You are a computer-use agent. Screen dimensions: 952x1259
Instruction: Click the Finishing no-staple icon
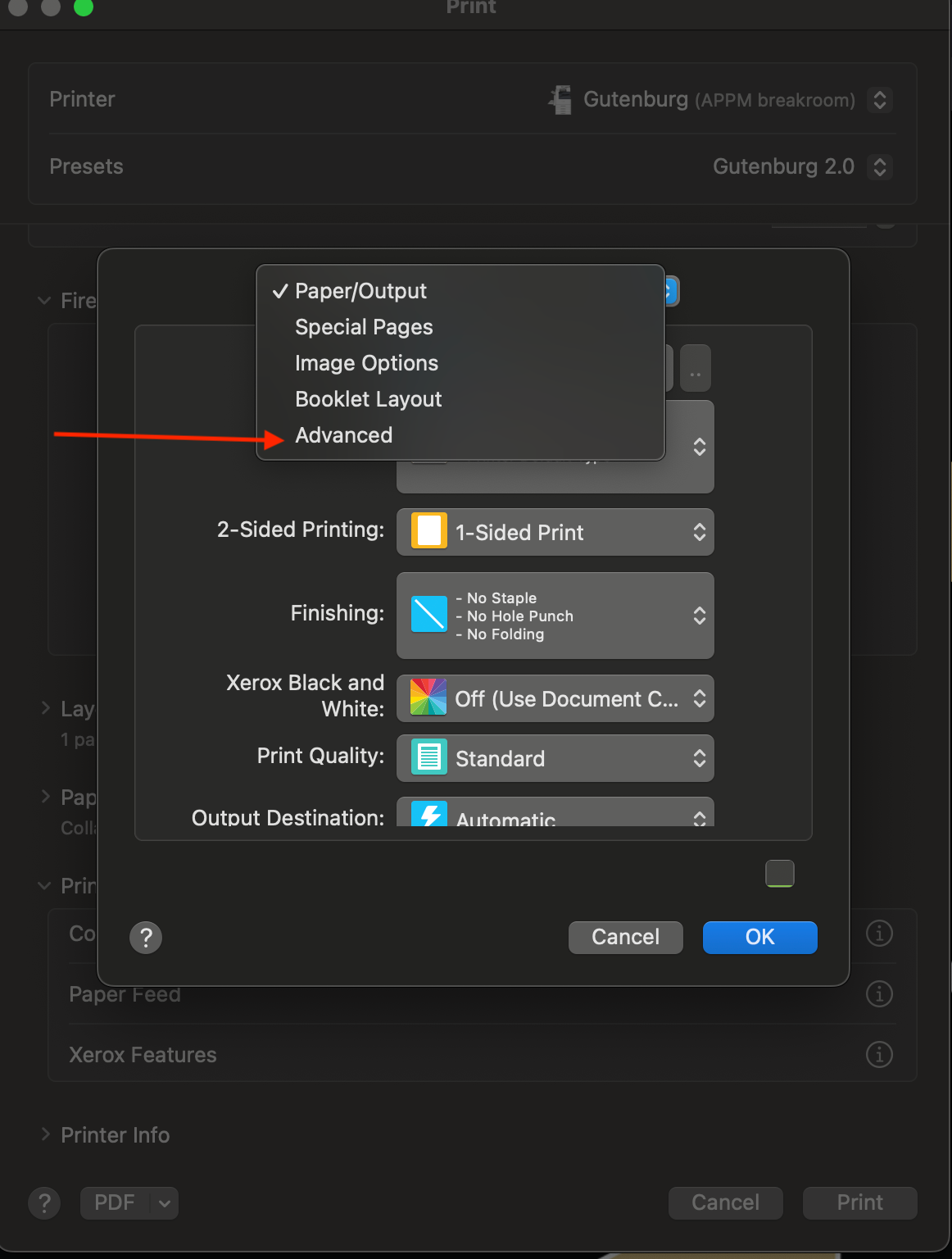(x=428, y=615)
